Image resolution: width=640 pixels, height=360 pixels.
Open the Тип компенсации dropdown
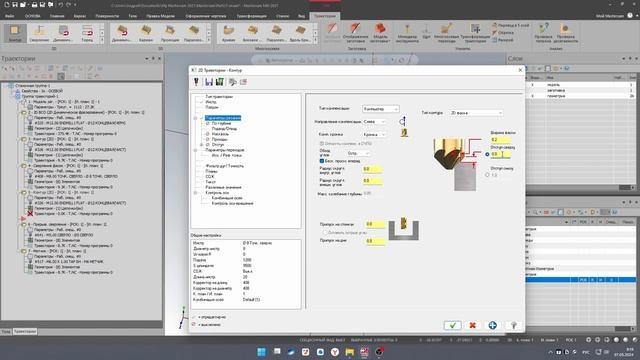pos(380,109)
